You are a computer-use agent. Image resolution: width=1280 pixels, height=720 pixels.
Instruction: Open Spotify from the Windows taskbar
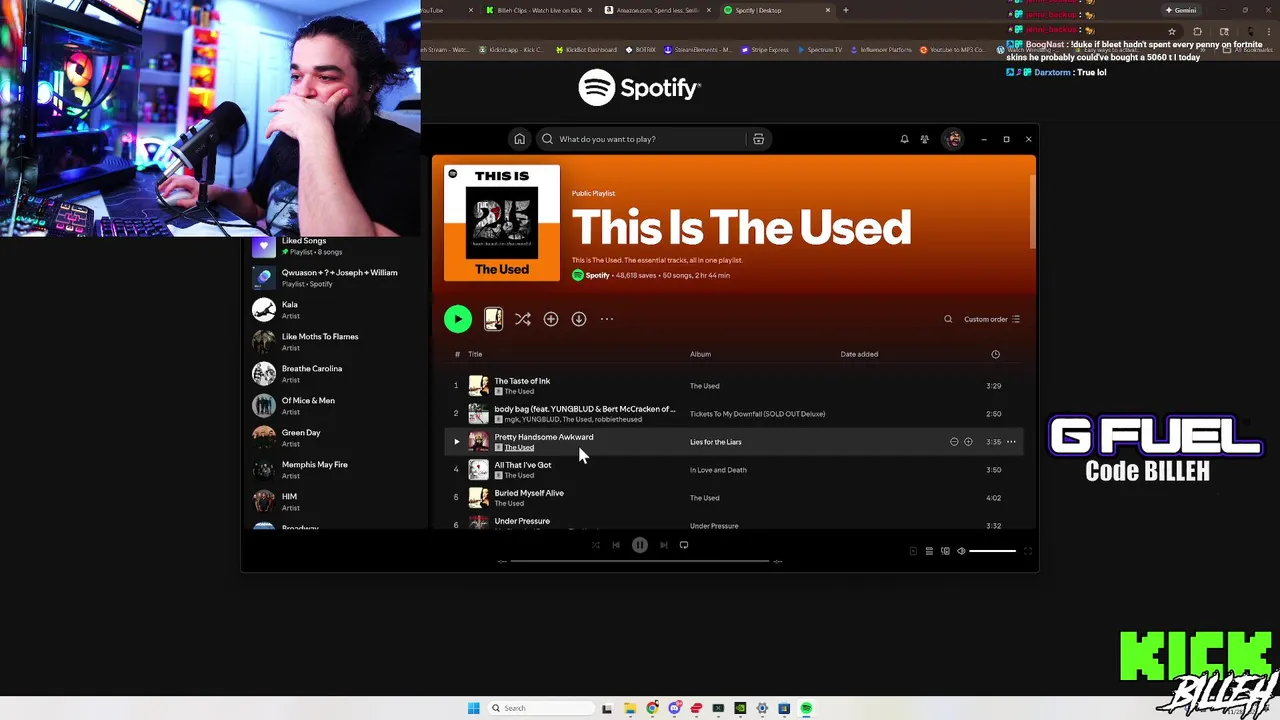coord(806,708)
